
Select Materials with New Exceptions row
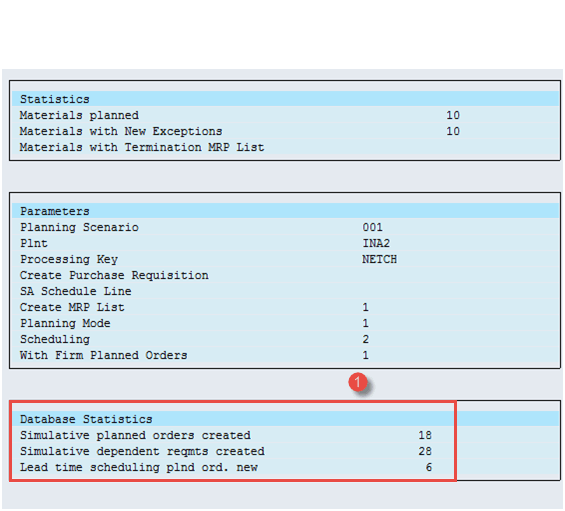[285, 131]
